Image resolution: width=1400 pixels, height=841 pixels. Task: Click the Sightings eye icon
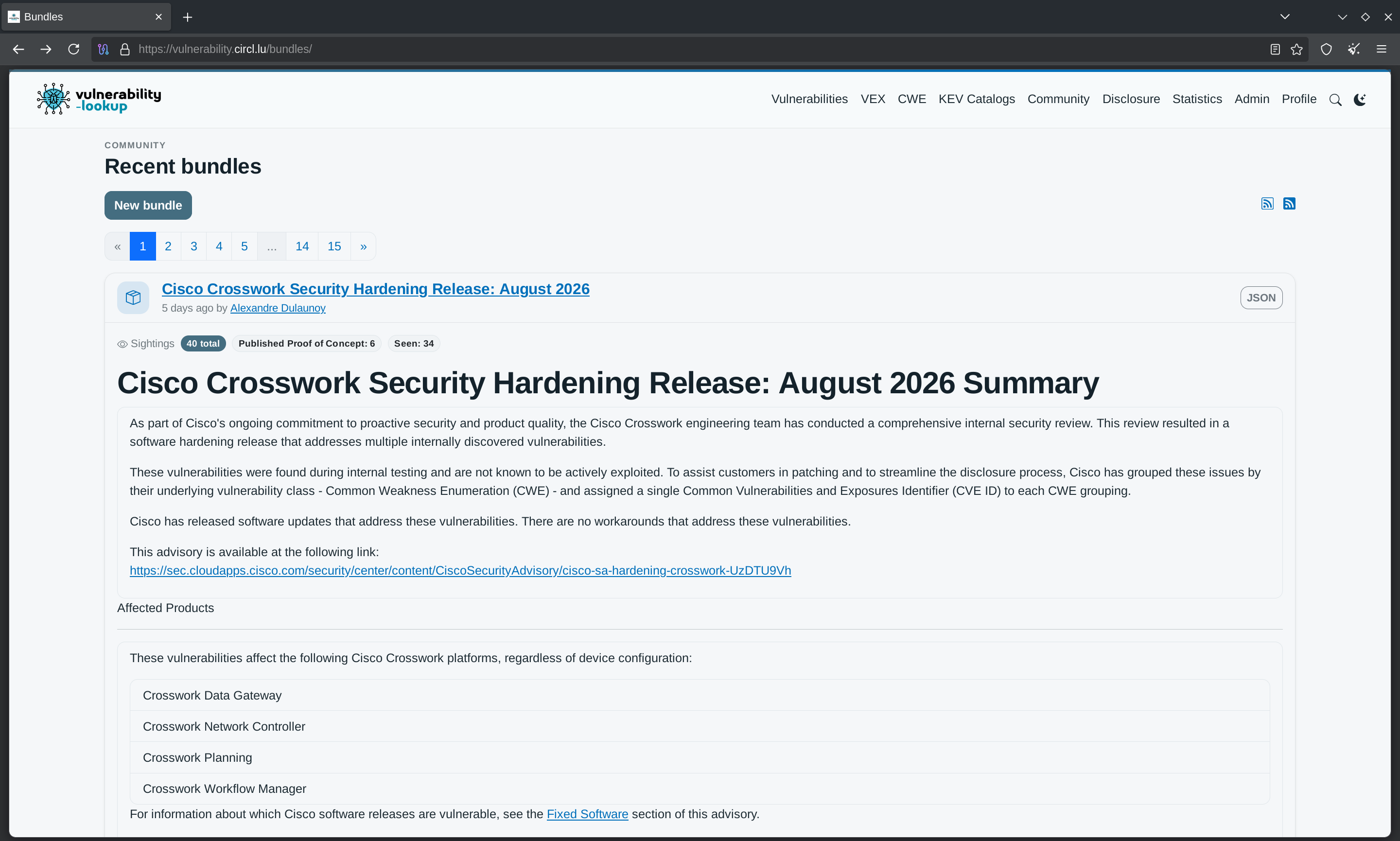pos(122,344)
